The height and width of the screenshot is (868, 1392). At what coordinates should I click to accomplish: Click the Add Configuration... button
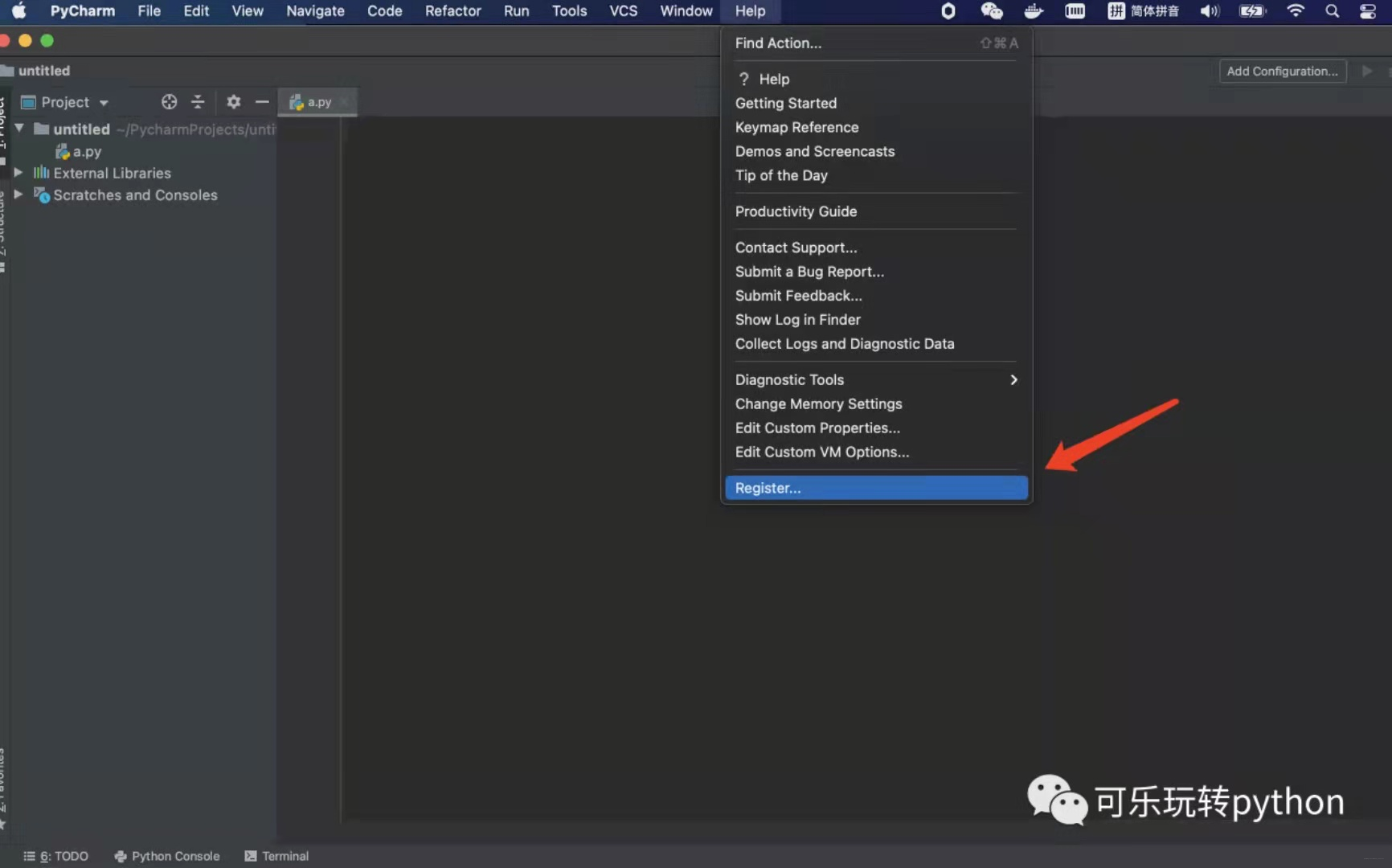tap(1282, 71)
